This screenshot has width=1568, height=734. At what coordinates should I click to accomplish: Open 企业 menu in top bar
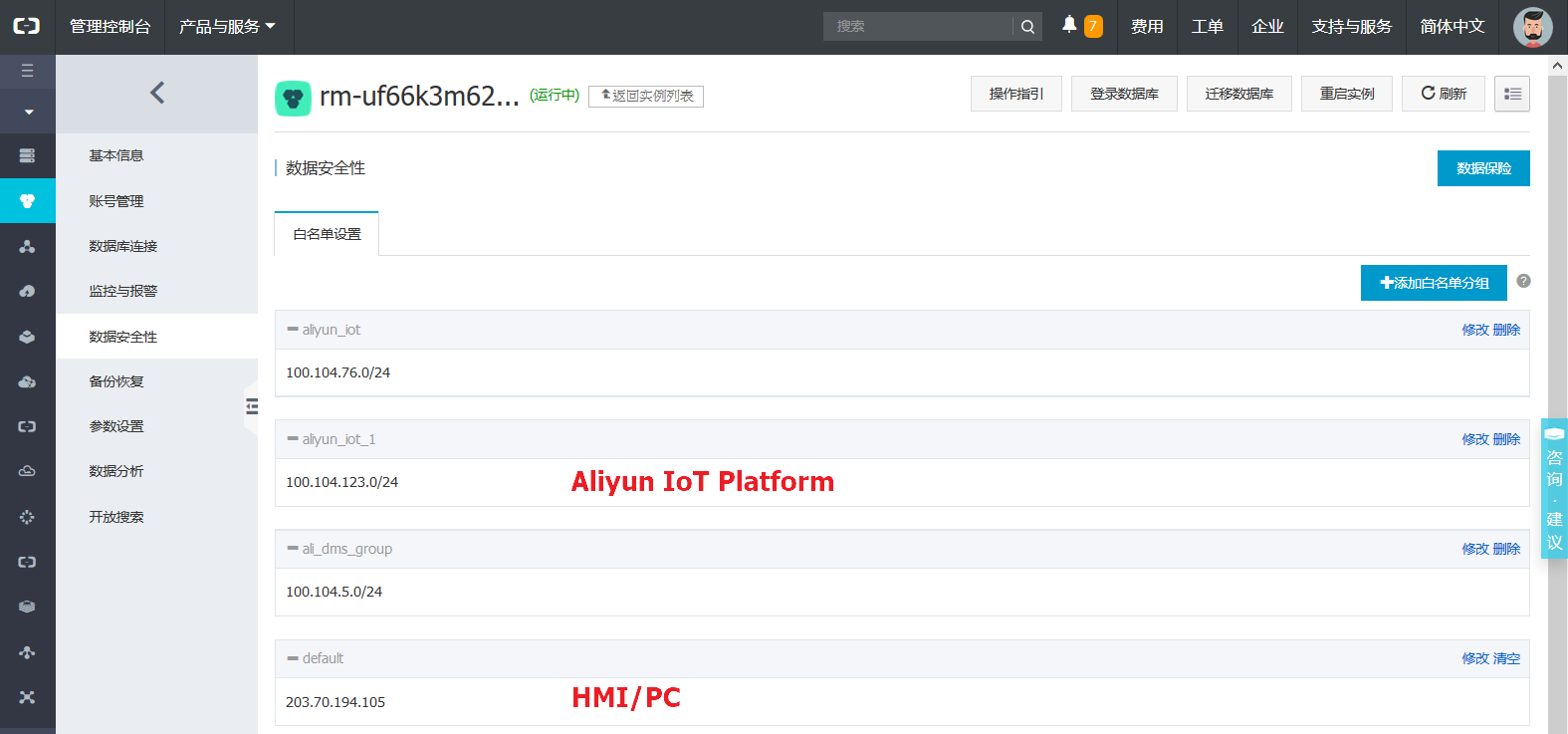pyautogui.click(x=1267, y=27)
